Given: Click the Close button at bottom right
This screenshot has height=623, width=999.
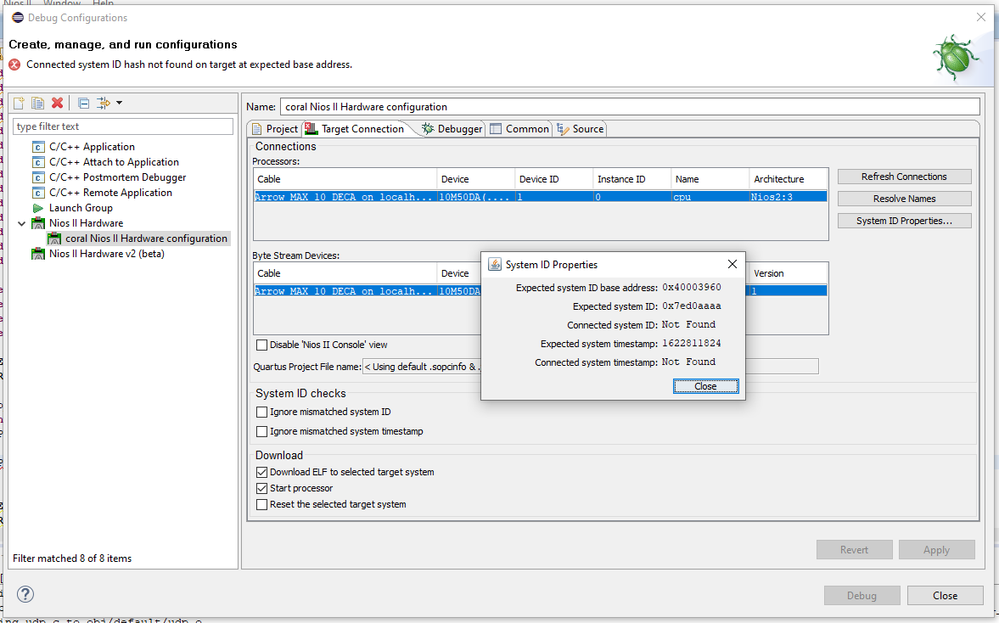Looking at the screenshot, I should point(945,596).
